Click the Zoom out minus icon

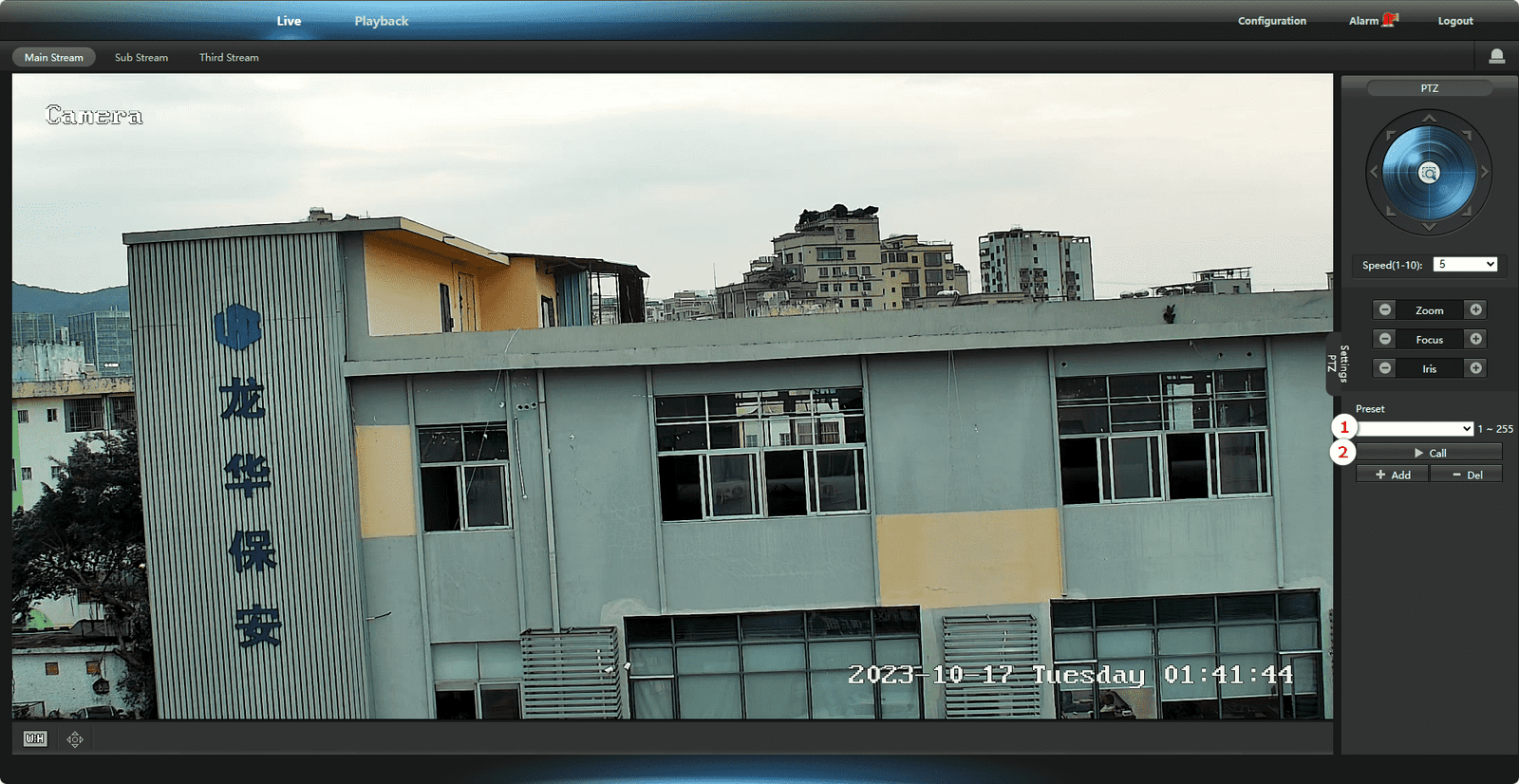[x=1385, y=309]
